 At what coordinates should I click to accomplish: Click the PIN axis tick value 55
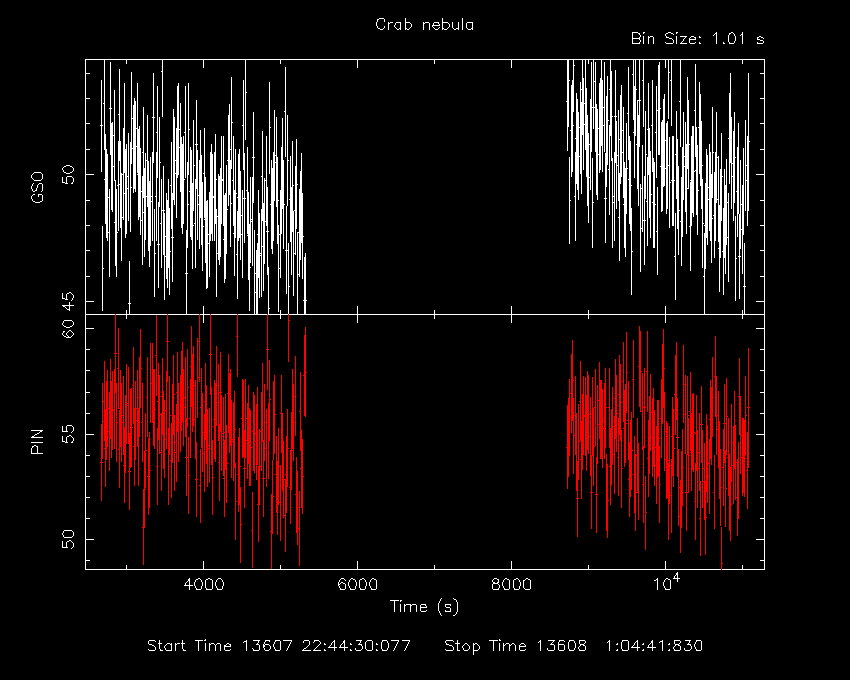point(68,434)
